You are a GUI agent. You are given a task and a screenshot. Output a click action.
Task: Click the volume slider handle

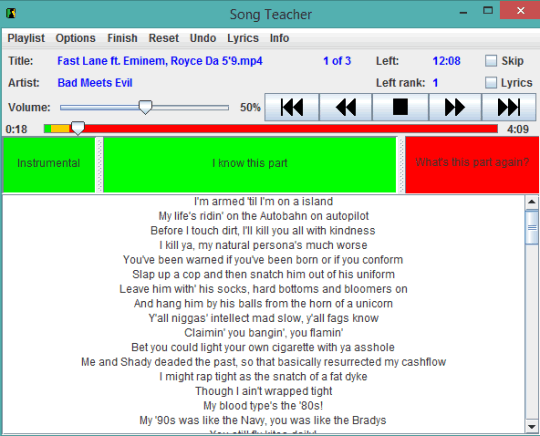(x=145, y=107)
